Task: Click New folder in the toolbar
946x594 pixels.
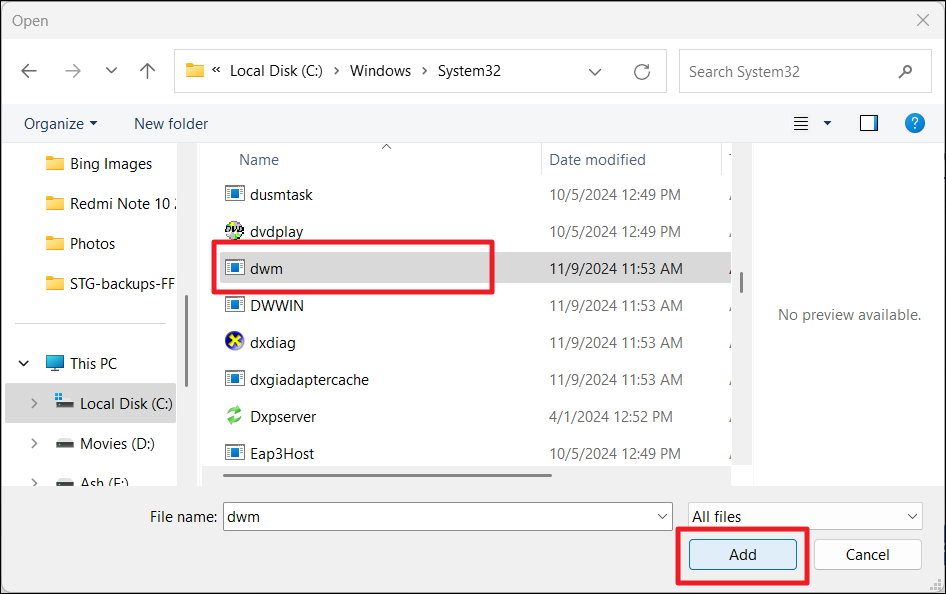Action: [171, 123]
